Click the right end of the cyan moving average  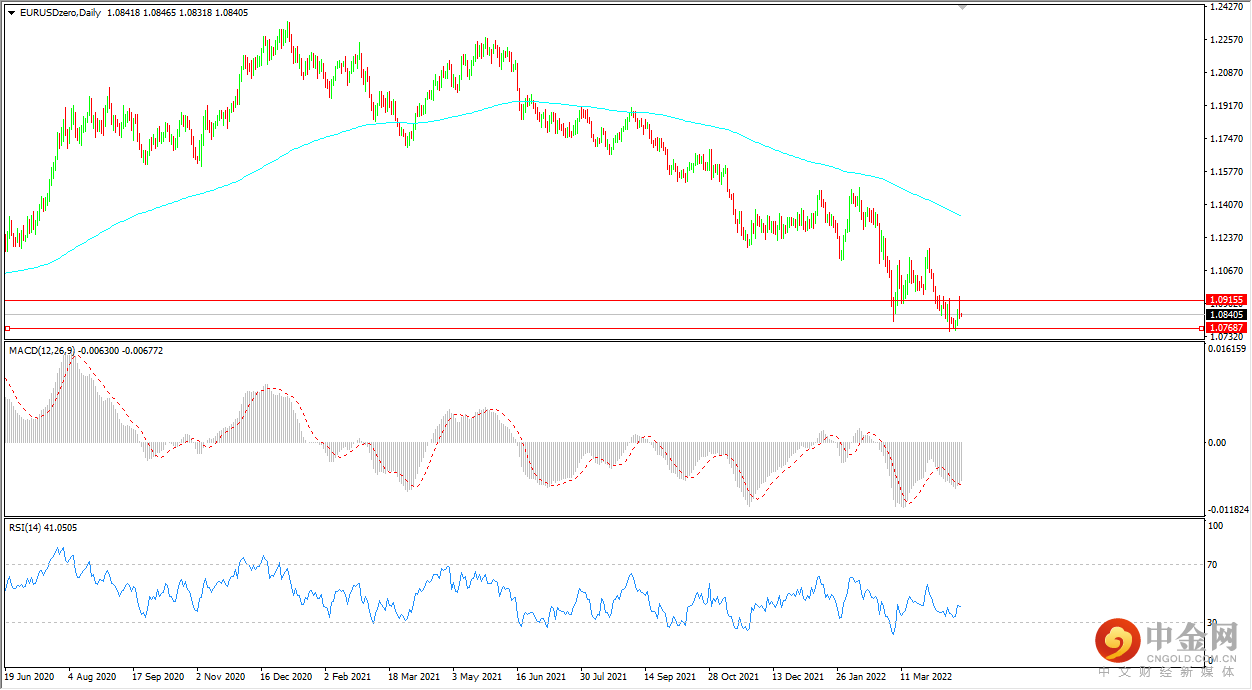960,215
